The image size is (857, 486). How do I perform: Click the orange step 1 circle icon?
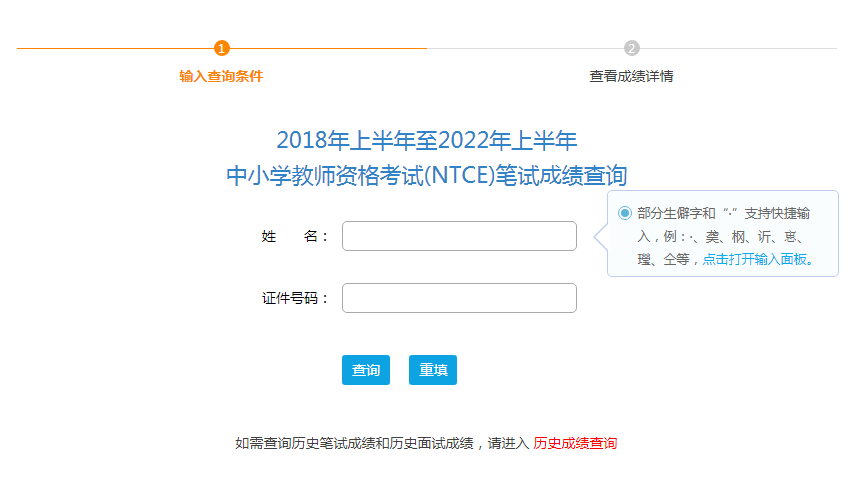(221, 48)
